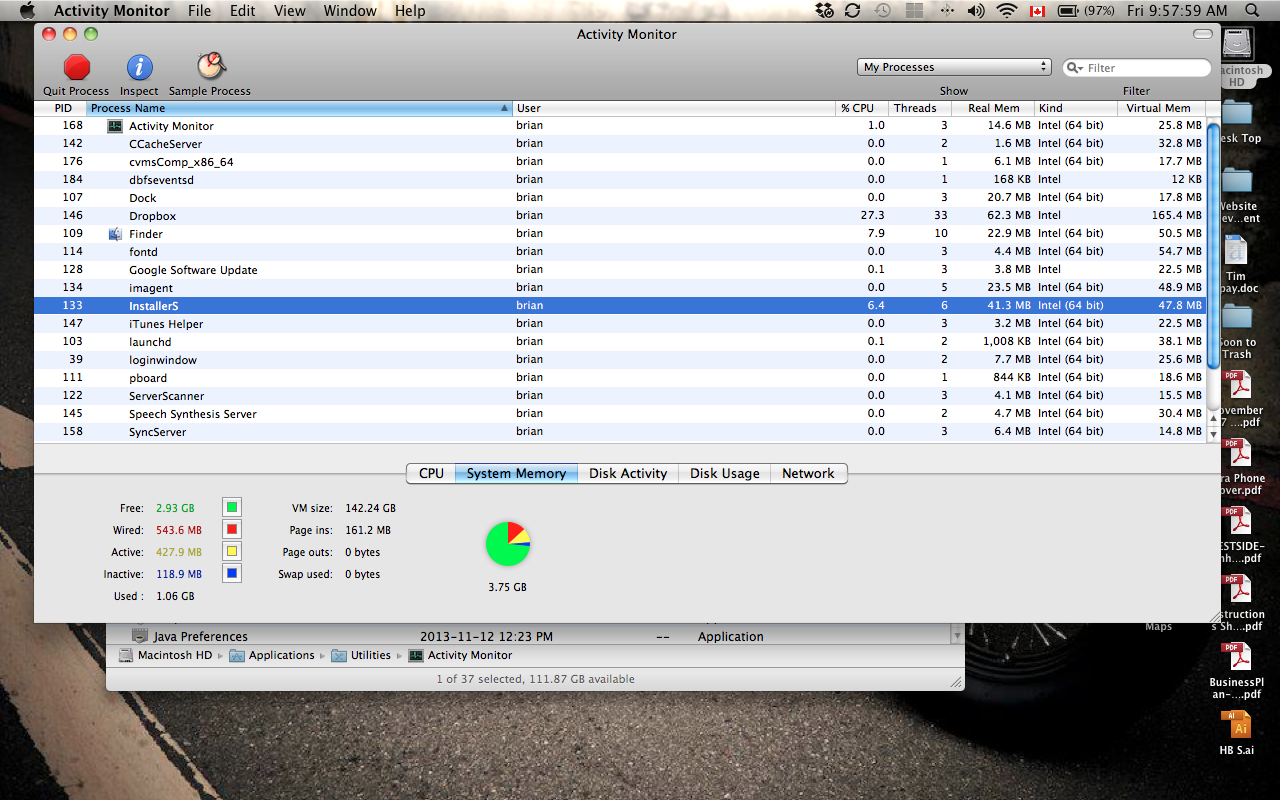Screen dimensions: 1280x800
Task: Select the HB S.ai Illustrator file icon
Action: (1236, 725)
